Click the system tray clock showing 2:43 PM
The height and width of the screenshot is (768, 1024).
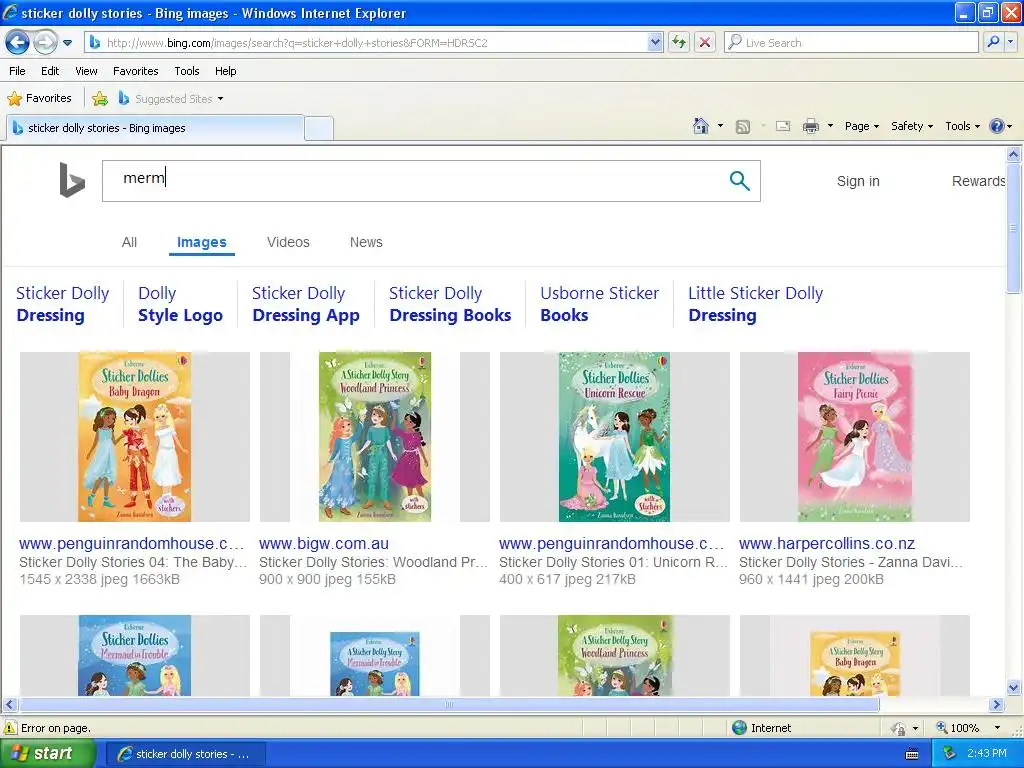point(987,754)
